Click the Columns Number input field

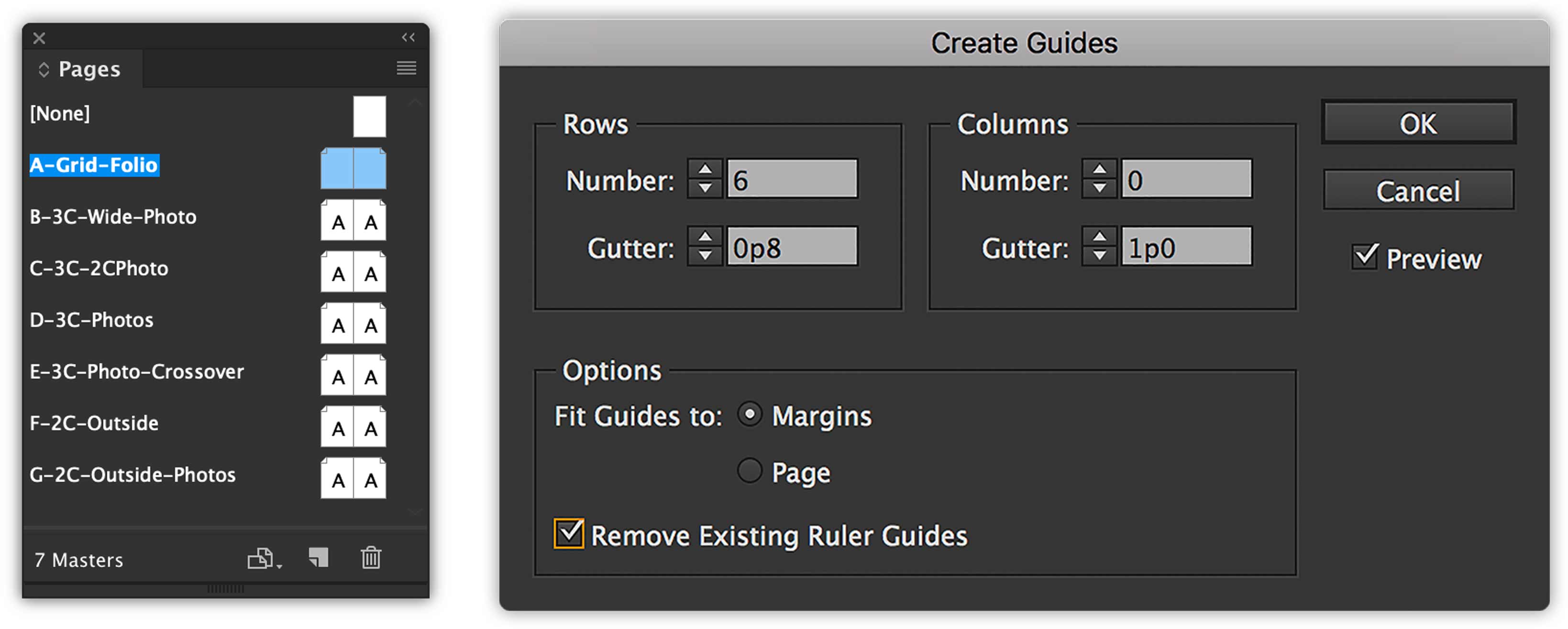tap(1186, 179)
